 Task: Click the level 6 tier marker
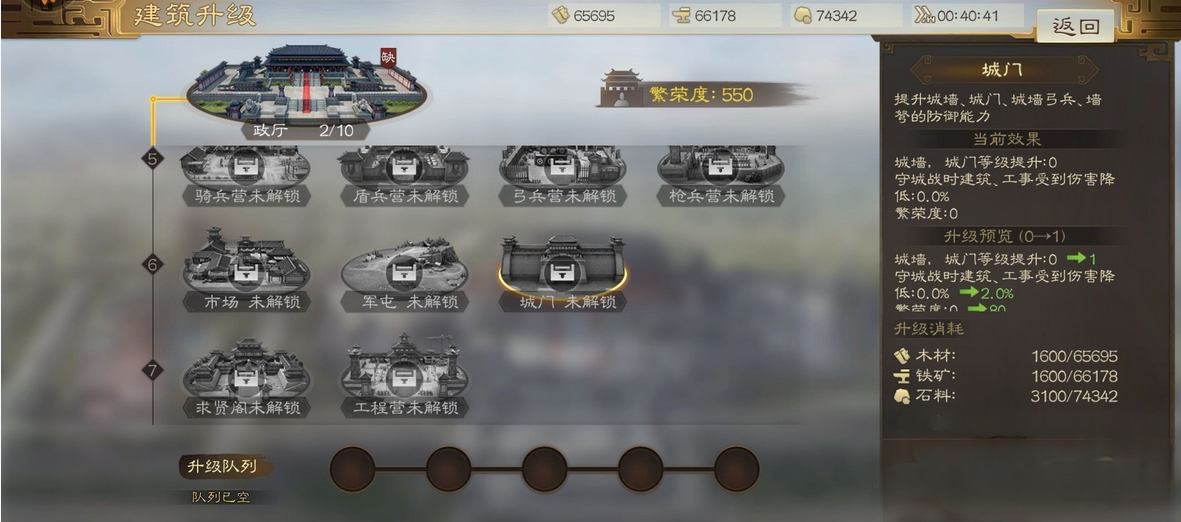(x=153, y=265)
